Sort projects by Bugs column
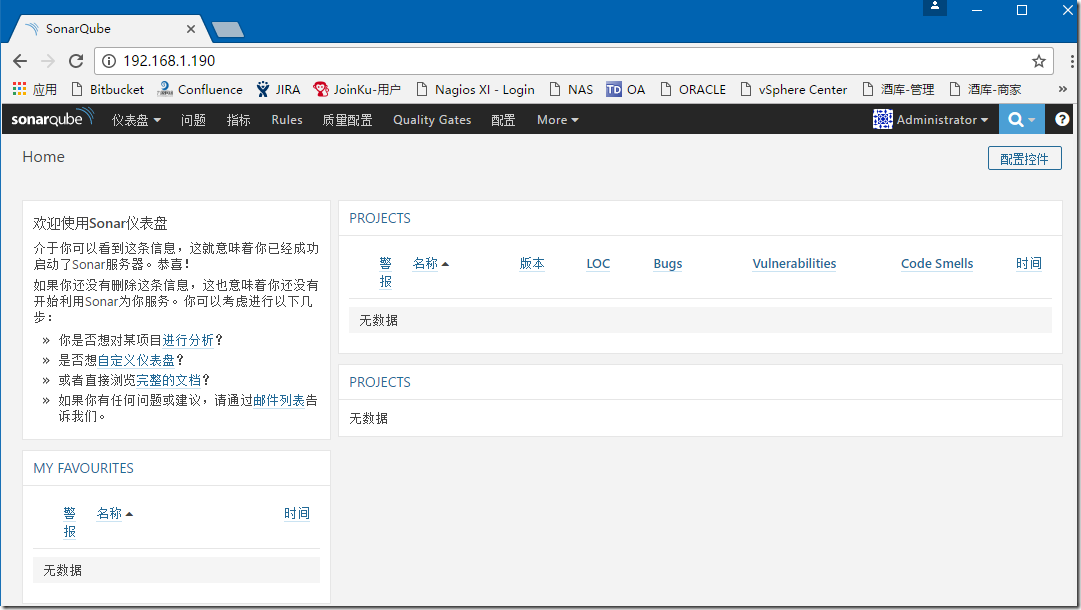 tap(668, 264)
